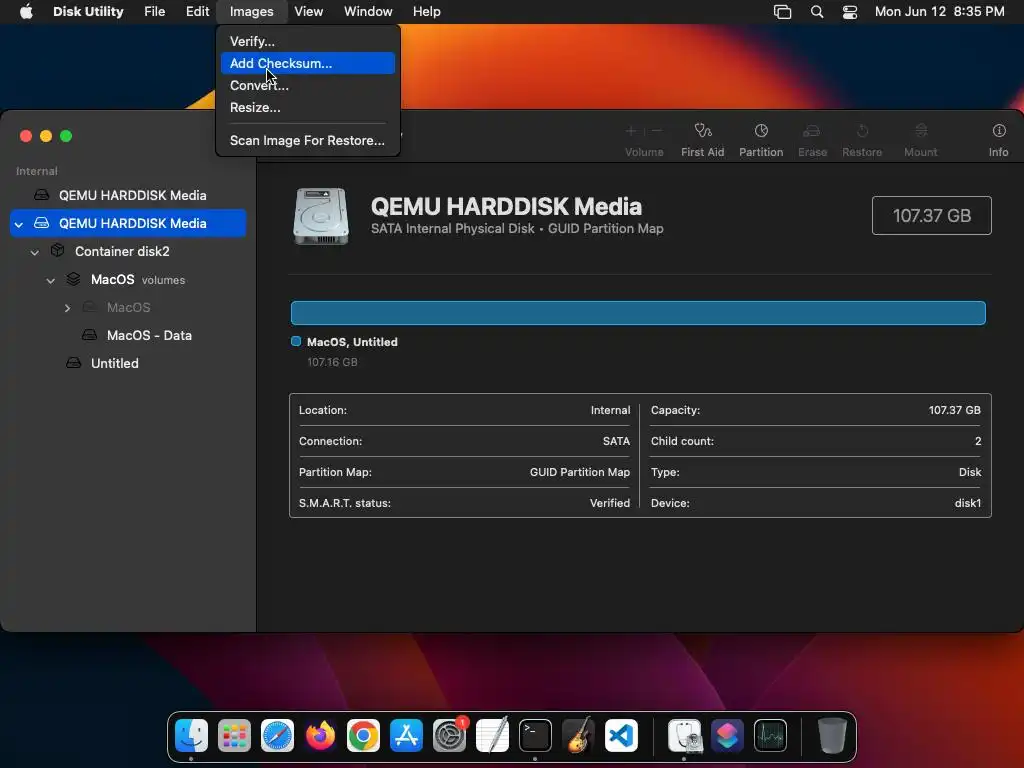Open Terminal from the Dock

[536, 735]
